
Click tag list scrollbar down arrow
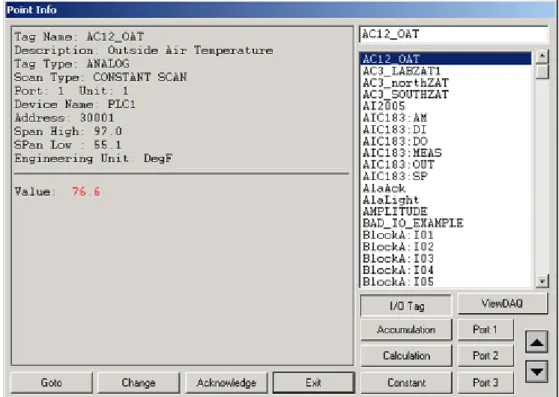click(542, 281)
